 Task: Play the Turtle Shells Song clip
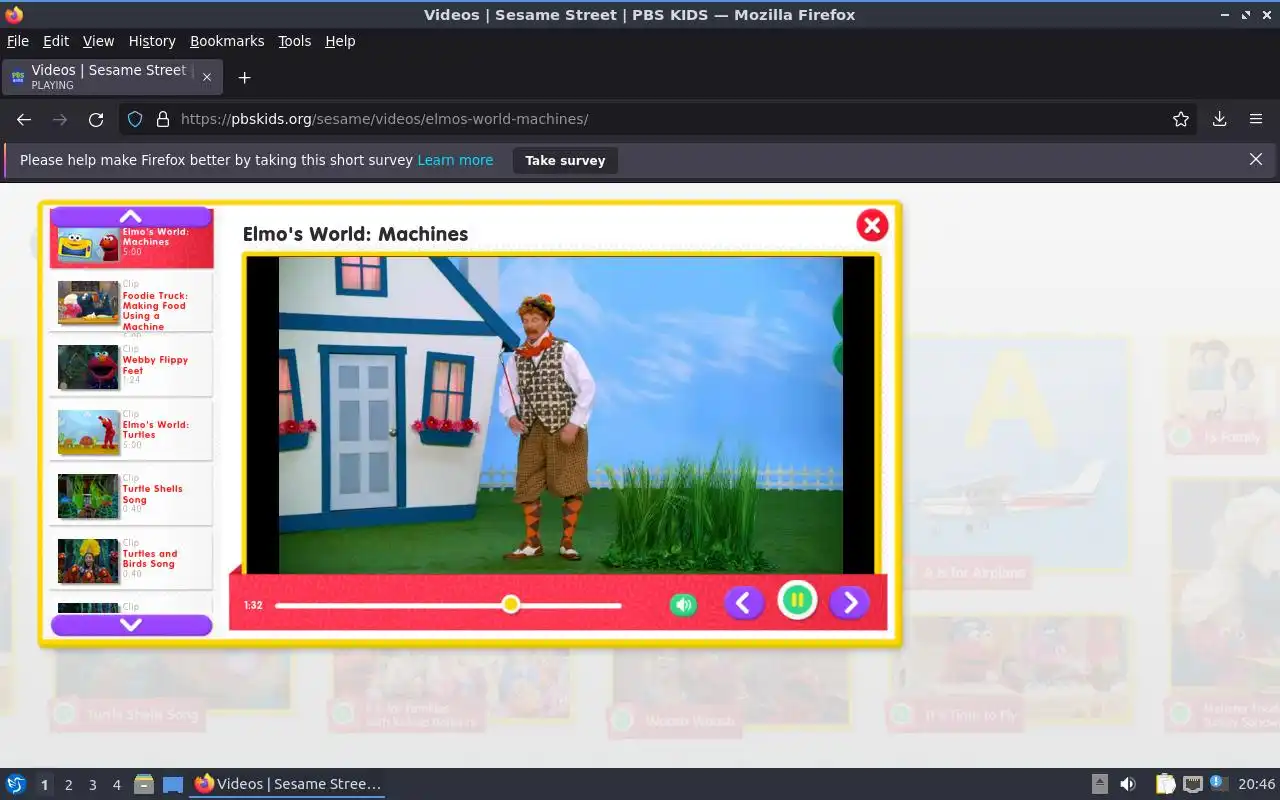point(131,496)
